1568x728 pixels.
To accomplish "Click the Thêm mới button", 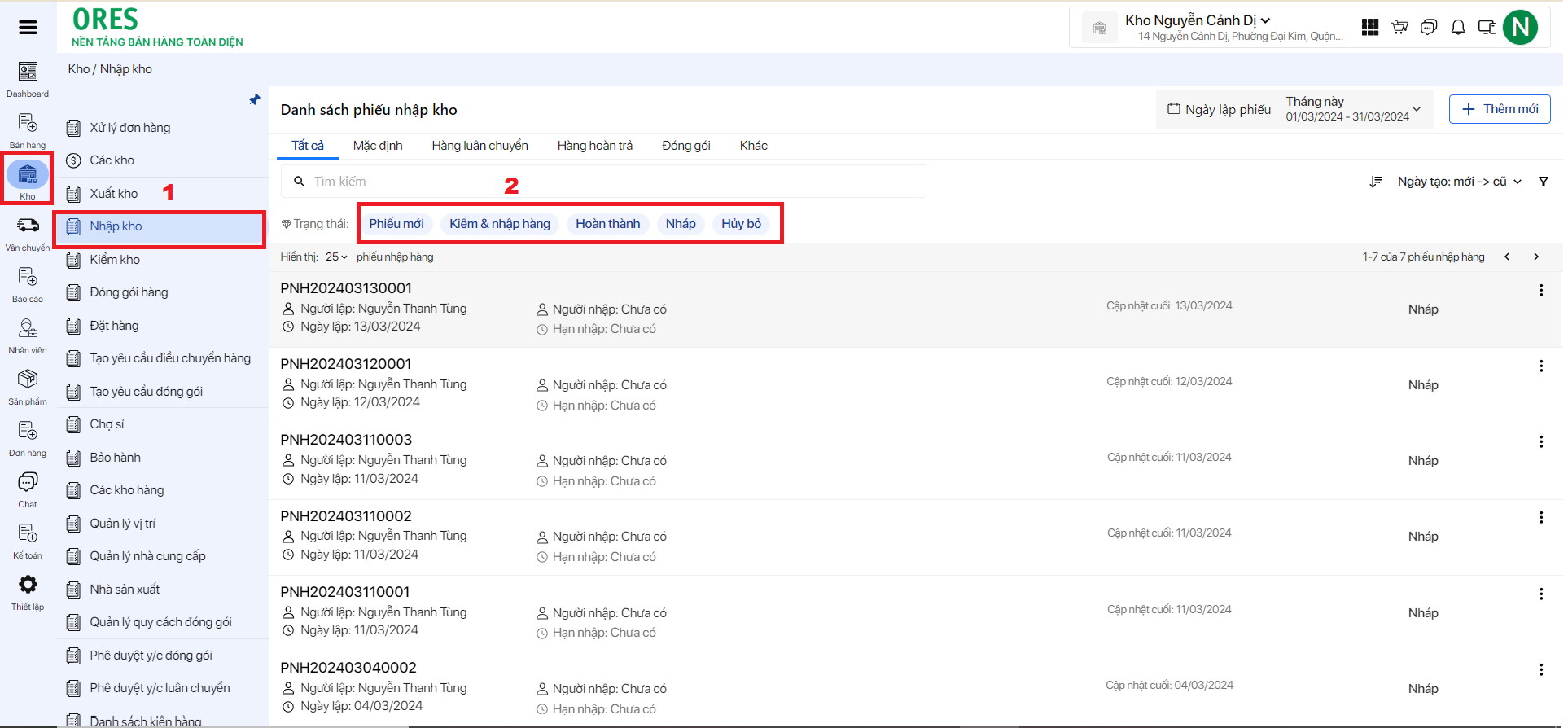I will coord(1499,109).
